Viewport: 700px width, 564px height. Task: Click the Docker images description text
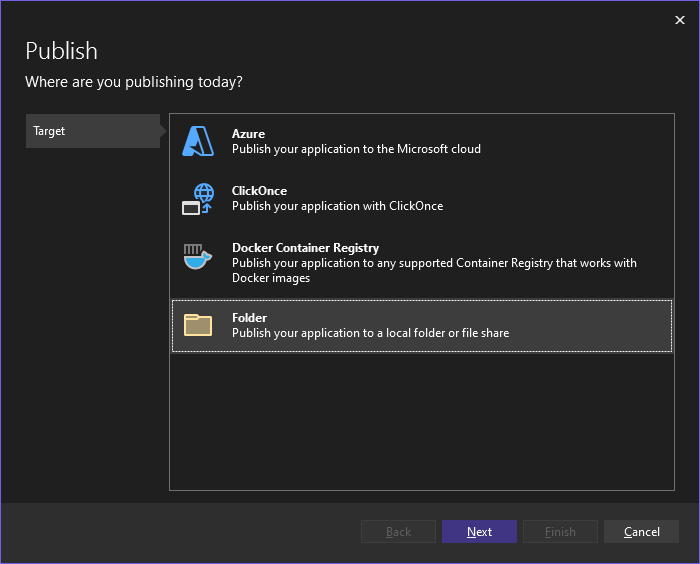pos(434,270)
